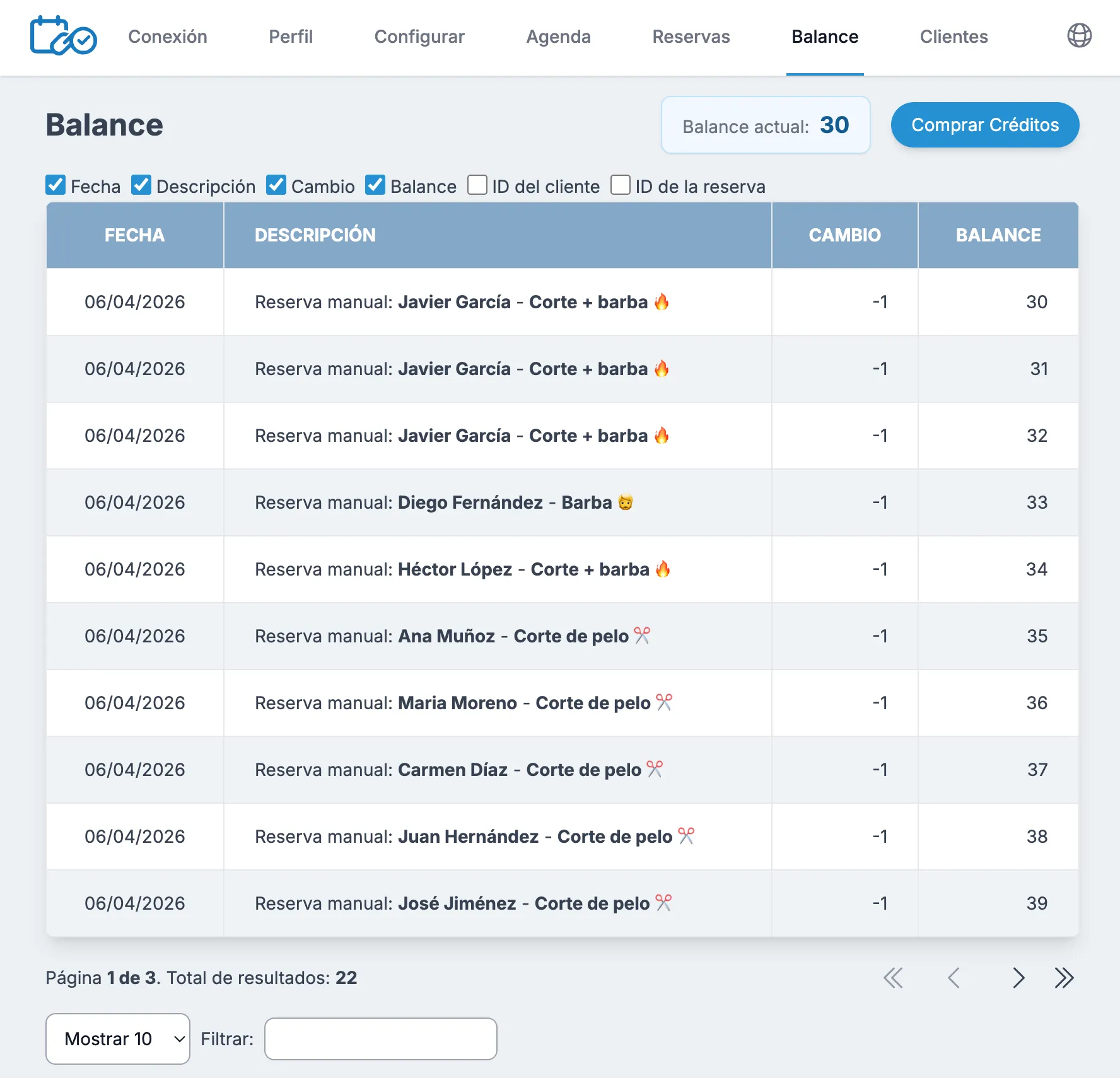
Task: Toggle the Cambio column checkbox
Action: point(276,185)
